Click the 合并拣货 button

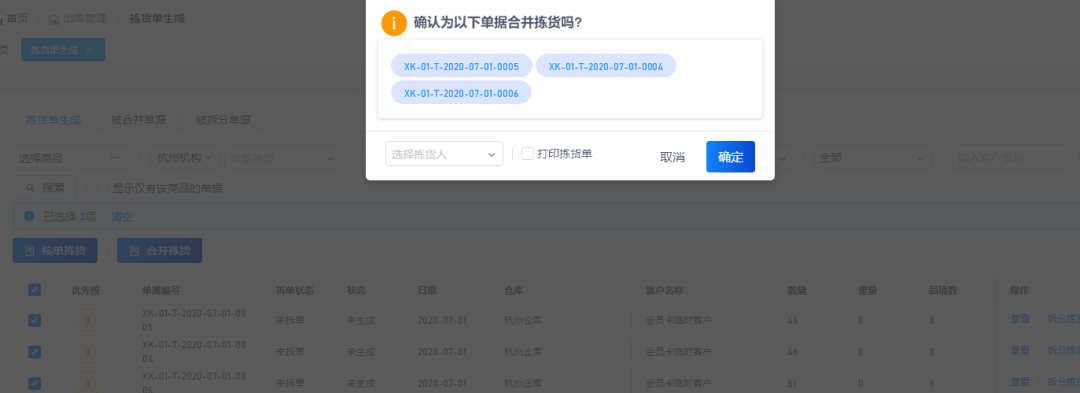click(x=160, y=251)
